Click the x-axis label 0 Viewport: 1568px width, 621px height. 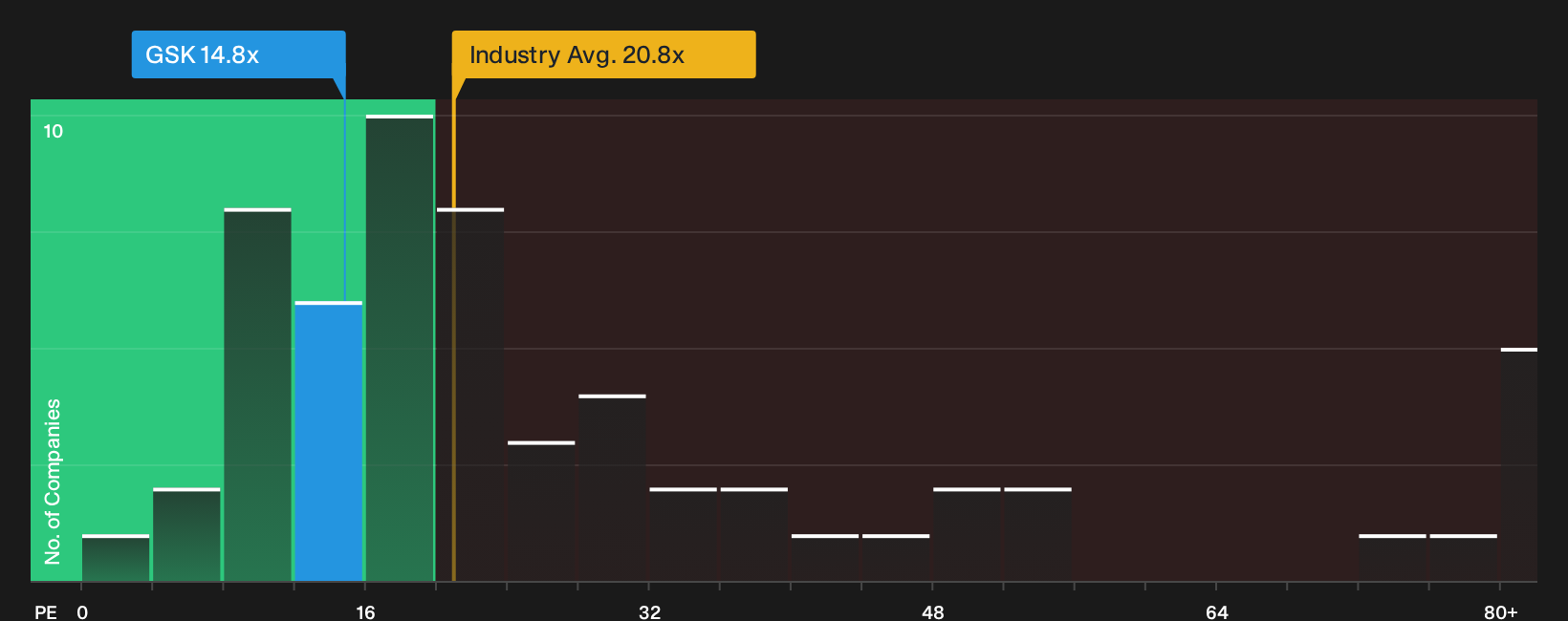pyautogui.click(x=82, y=611)
